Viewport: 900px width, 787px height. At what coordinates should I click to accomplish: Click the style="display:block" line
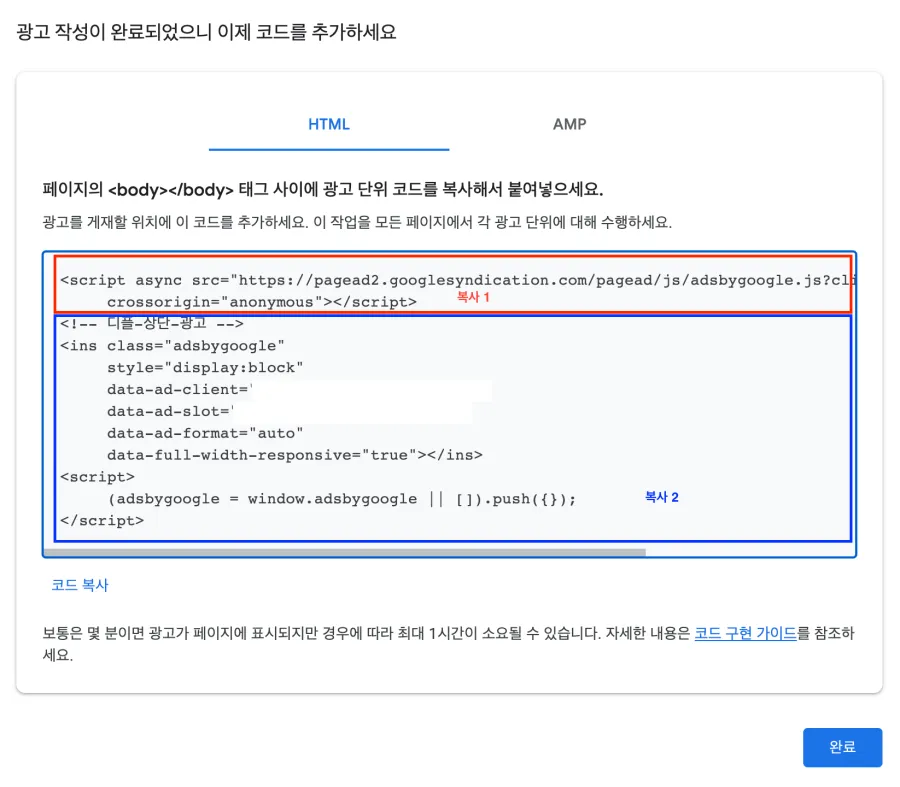tap(205, 367)
